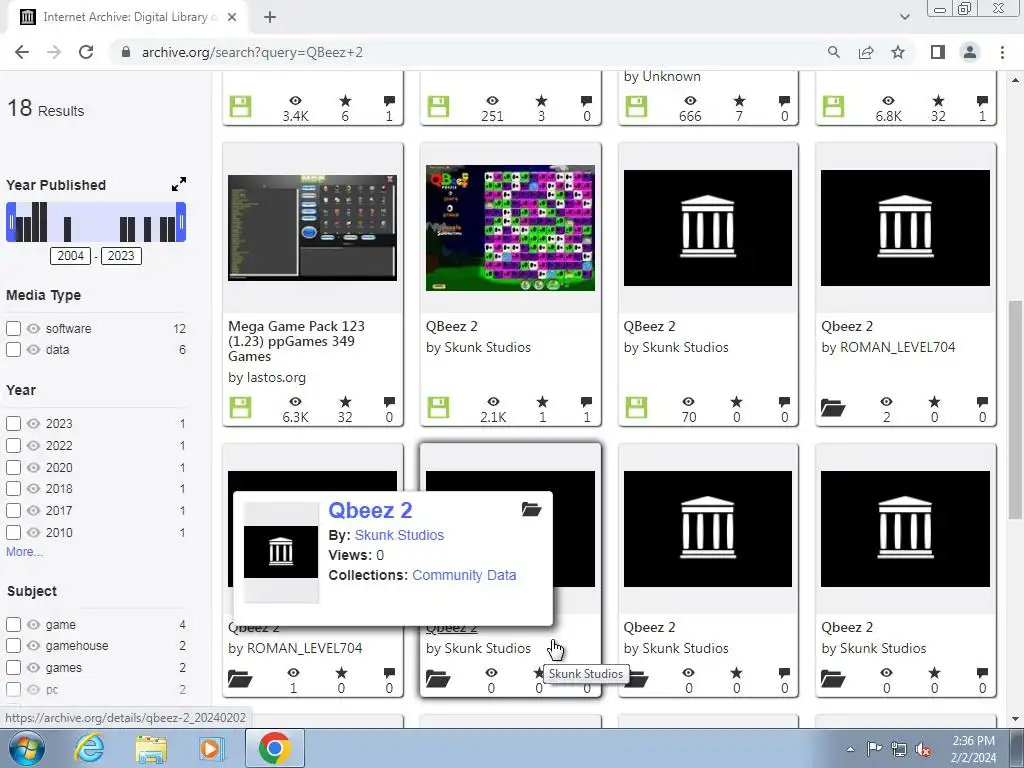Toggle eye icon for 2017 year
Image resolution: width=1024 pixels, height=768 pixels.
(33, 511)
